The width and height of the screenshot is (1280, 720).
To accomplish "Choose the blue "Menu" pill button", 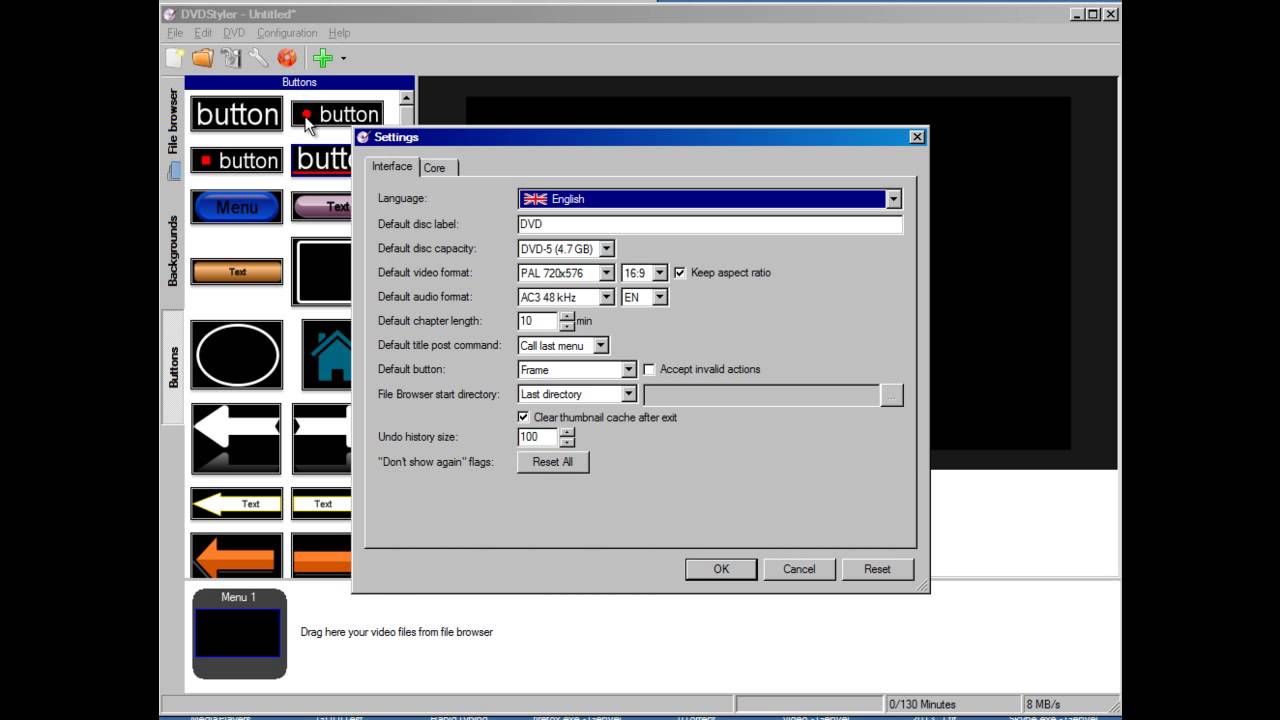I will [x=237, y=207].
